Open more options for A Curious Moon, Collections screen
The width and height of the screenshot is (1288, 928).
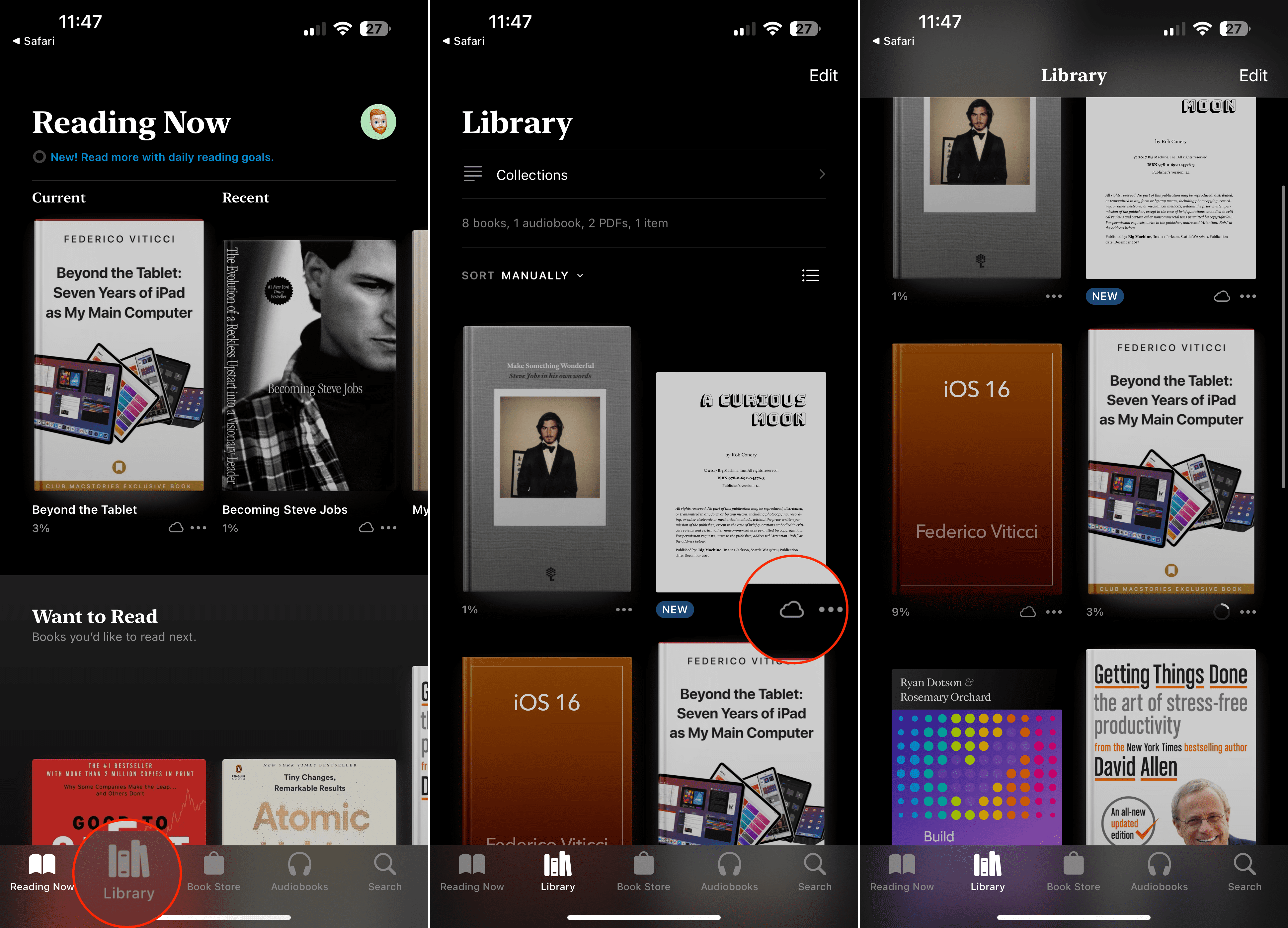831,609
